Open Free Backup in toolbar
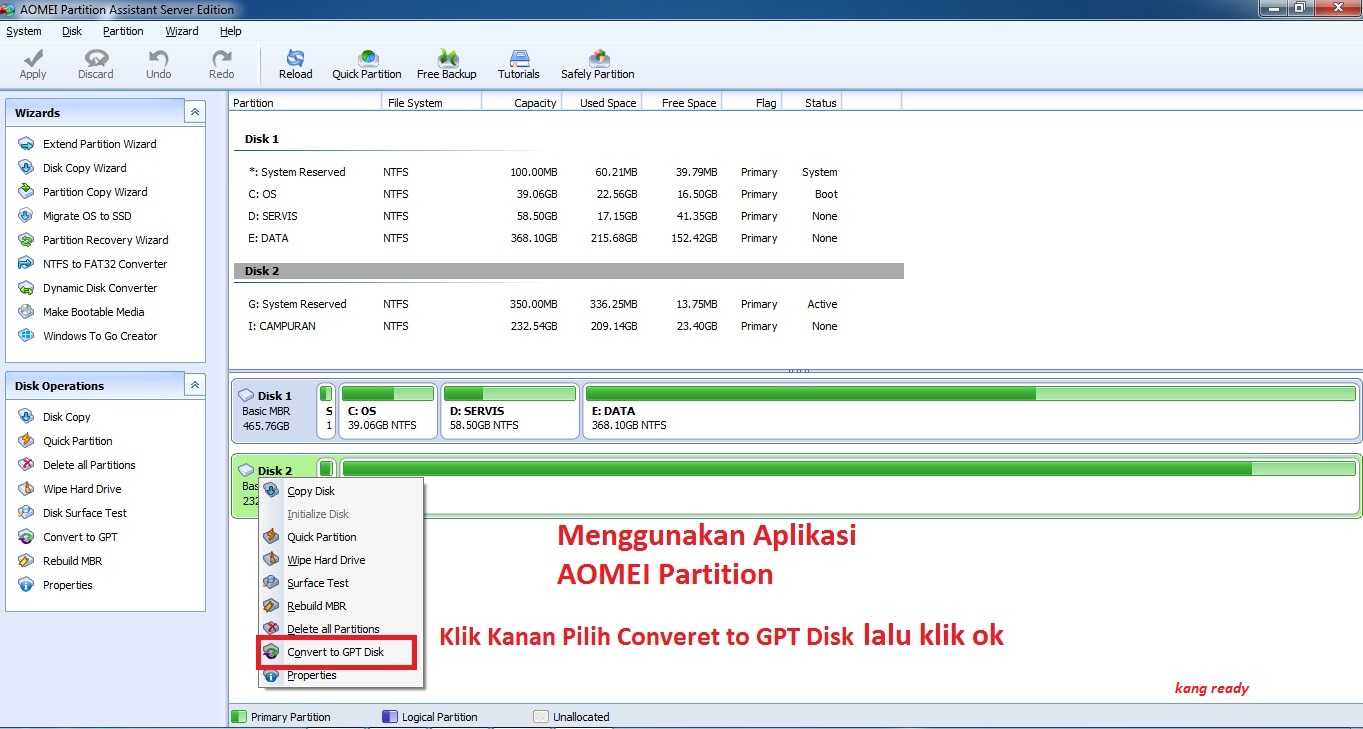This screenshot has height=729, width=1363. click(x=447, y=64)
